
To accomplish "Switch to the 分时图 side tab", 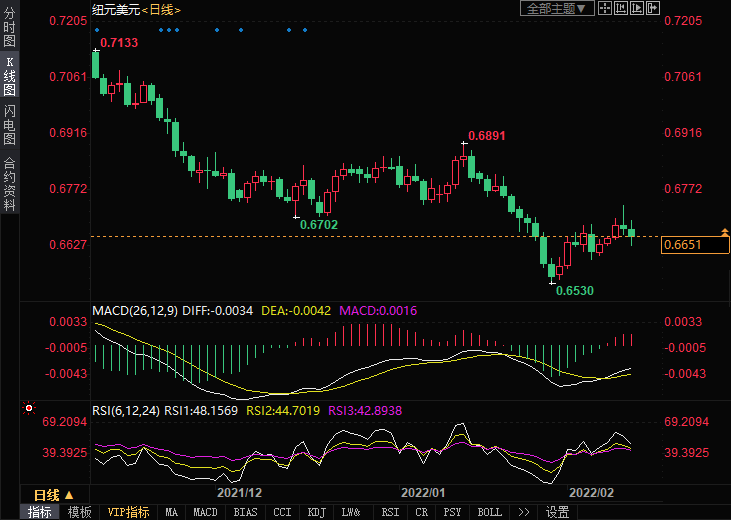I will click(10, 28).
